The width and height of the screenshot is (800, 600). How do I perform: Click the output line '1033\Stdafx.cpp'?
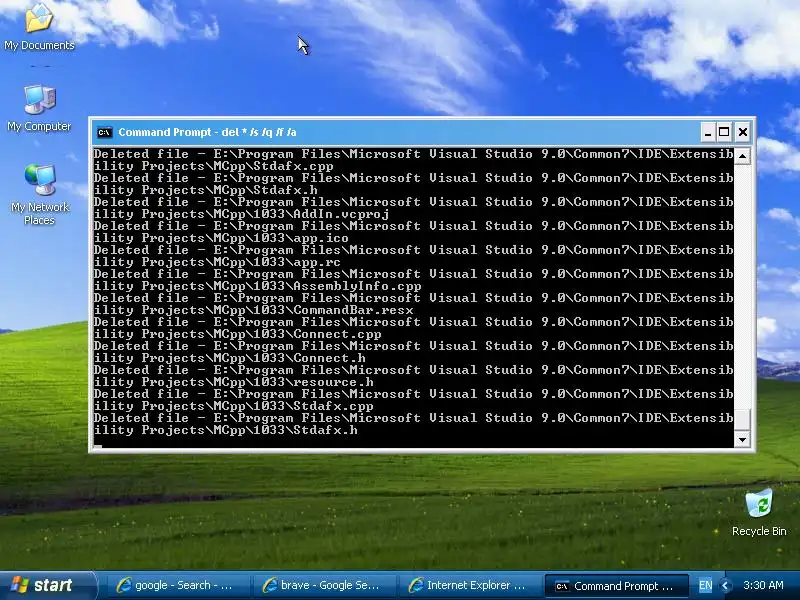click(x=234, y=406)
